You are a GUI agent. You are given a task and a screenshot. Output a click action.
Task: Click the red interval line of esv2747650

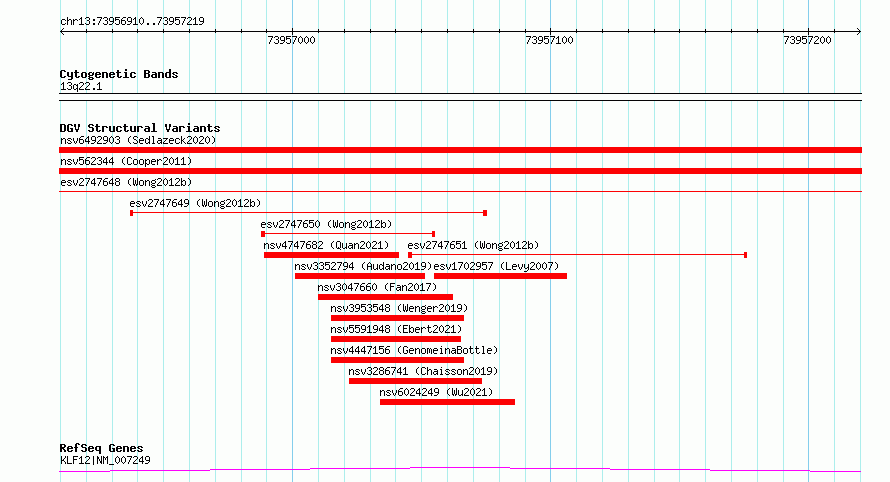(x=348, y=234)
